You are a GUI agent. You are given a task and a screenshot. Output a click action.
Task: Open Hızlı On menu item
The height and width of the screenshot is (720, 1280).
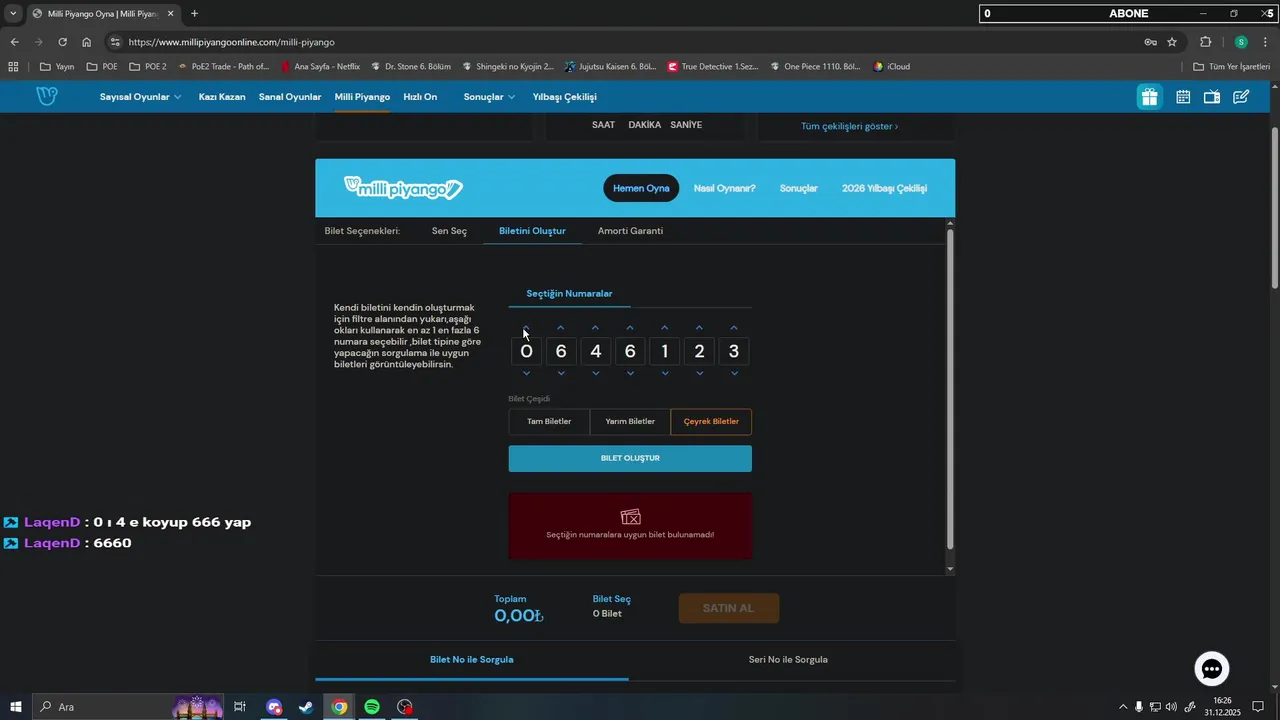click(x=420, y=97)
